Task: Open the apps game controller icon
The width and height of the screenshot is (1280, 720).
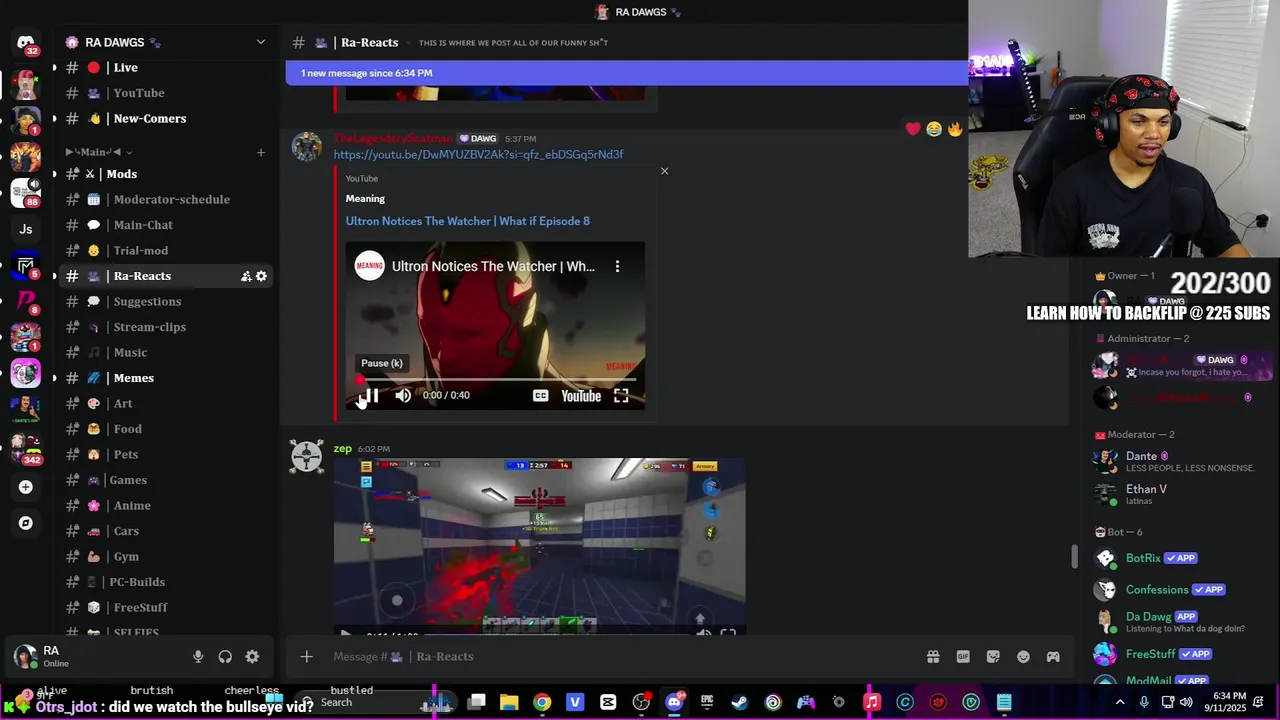Action: tap(1053, 657)
